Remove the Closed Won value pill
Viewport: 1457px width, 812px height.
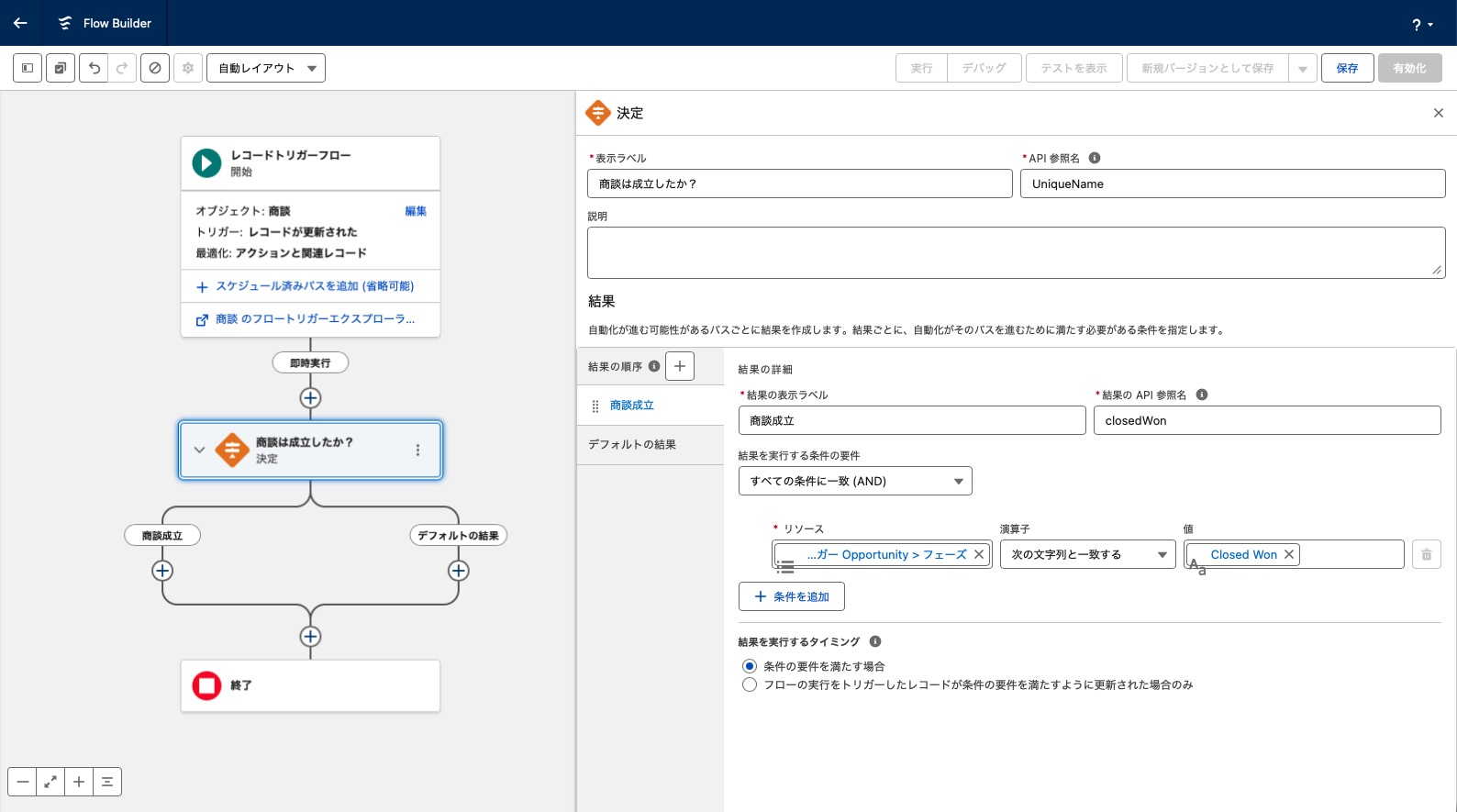pyautogui.click(x=1289, y=554)
